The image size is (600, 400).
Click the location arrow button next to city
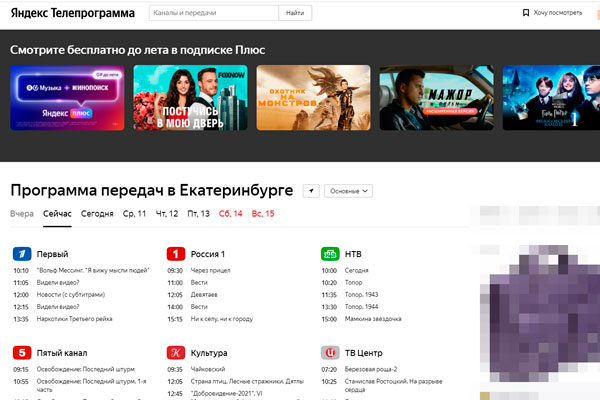[x=311, y=191]
